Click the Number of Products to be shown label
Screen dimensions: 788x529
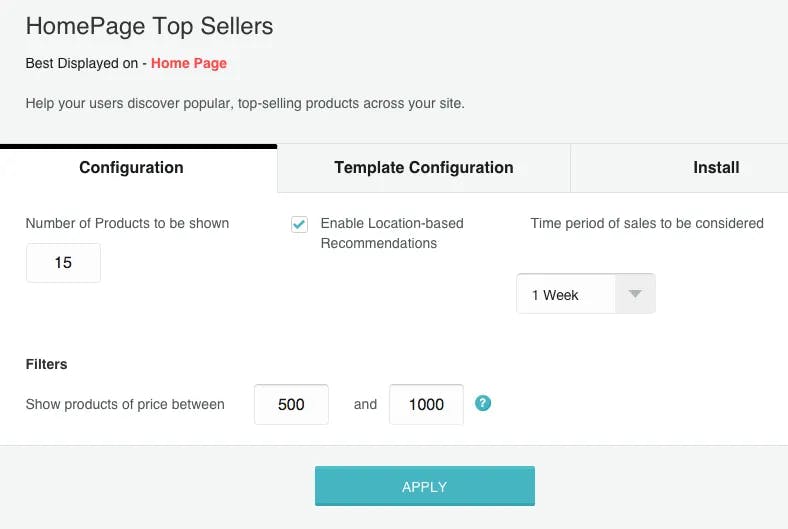tap(127, 224)
